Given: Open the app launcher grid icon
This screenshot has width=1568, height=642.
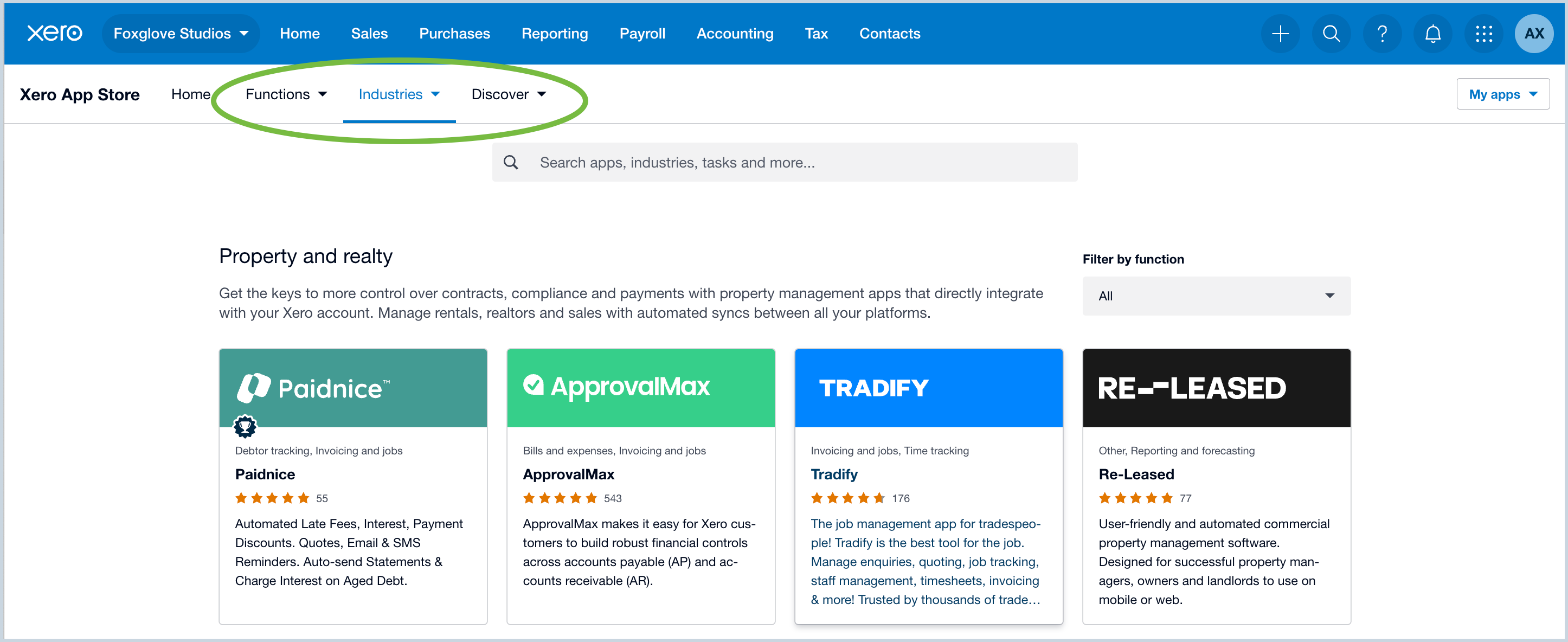Looking at the screenshot, I should pyautogui.click(x=1484, y=34).
